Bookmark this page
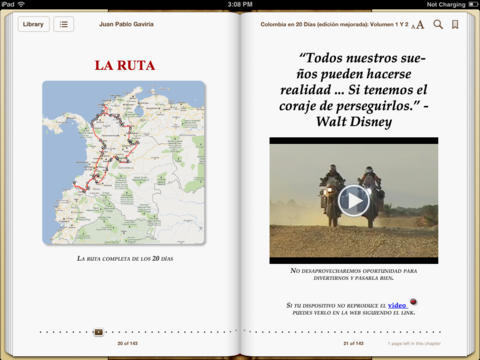This screenshot has width=480, height=360. click(455, 24)
